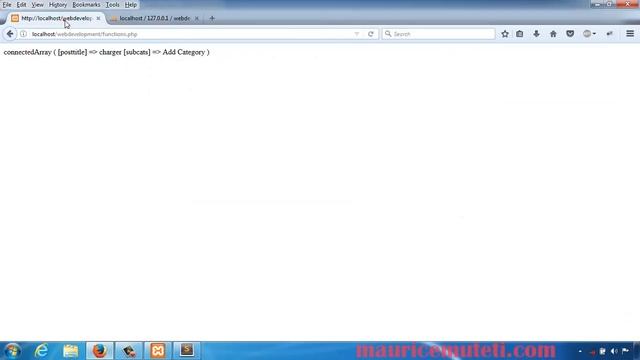Open the Windows Start menu
This screenshot has height=360, width=640.
pyautogui.click(x=13, y=351)
